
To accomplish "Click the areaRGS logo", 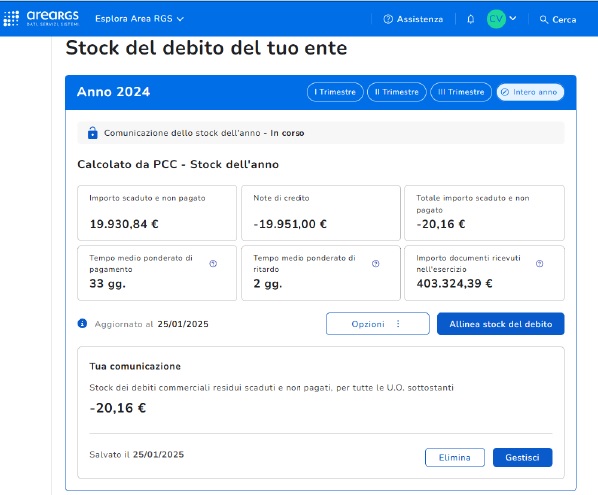I will click(53, 18).
